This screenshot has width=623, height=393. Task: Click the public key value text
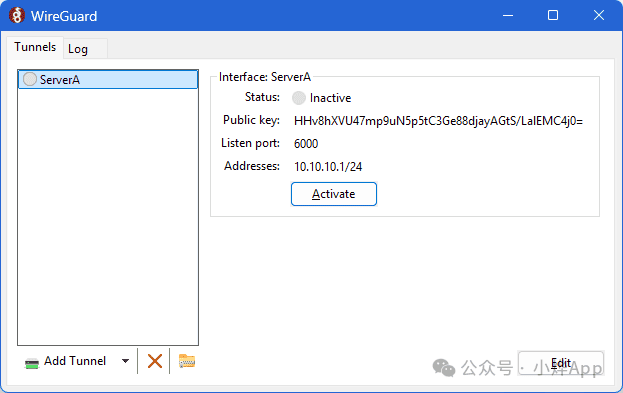pyautogui.click(x=438, y=121)
